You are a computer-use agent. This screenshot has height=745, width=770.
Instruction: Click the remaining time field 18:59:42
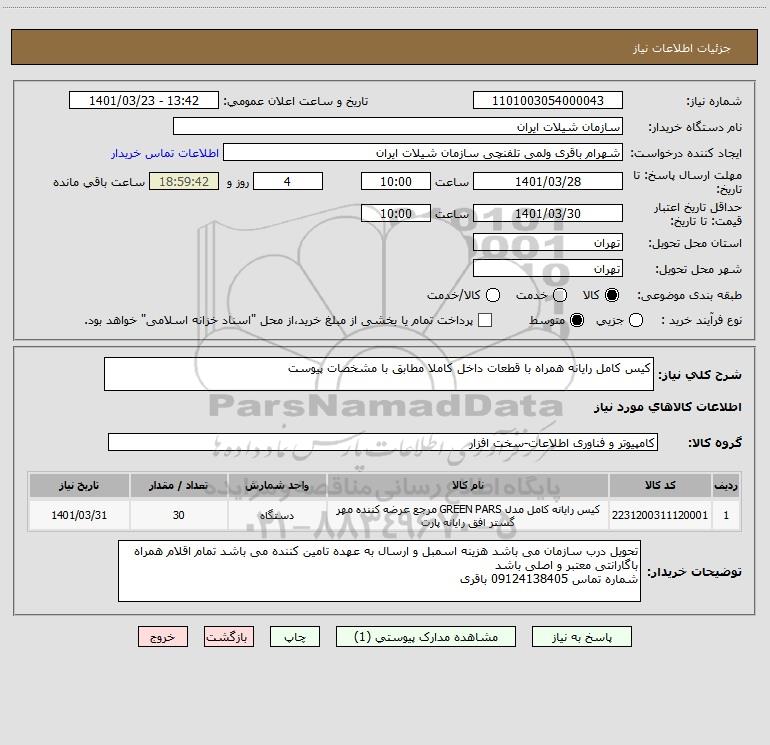tap(184, 182)
